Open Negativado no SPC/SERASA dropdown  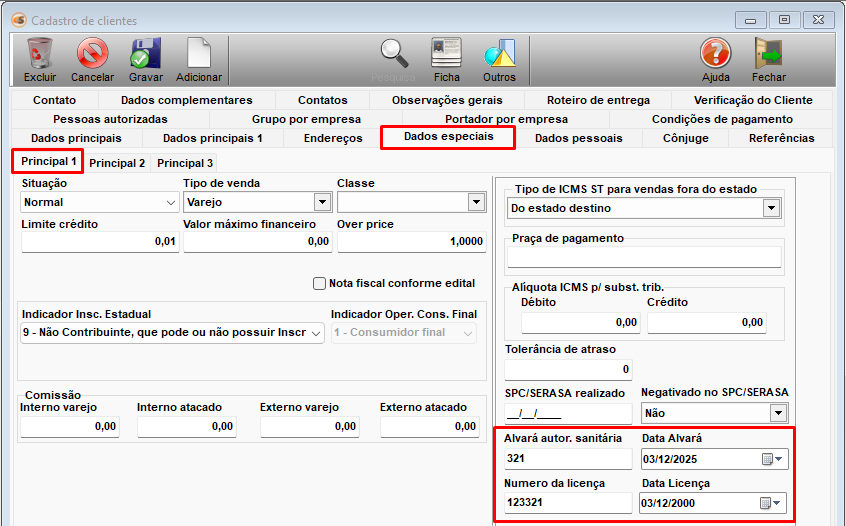tap(777, 413)
